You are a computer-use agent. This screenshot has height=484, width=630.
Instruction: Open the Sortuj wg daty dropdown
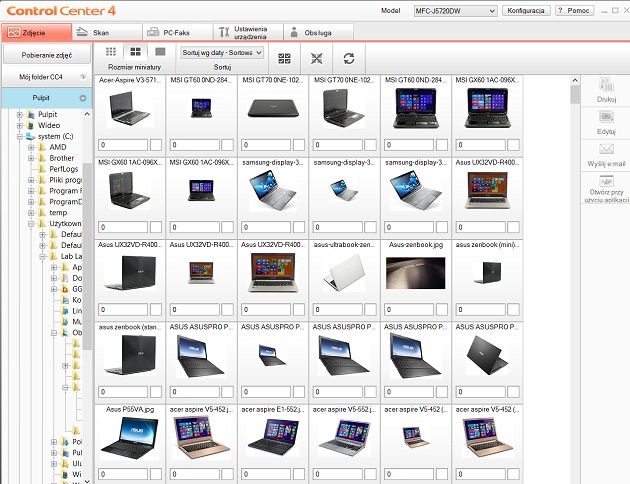(x=222, y=53)
